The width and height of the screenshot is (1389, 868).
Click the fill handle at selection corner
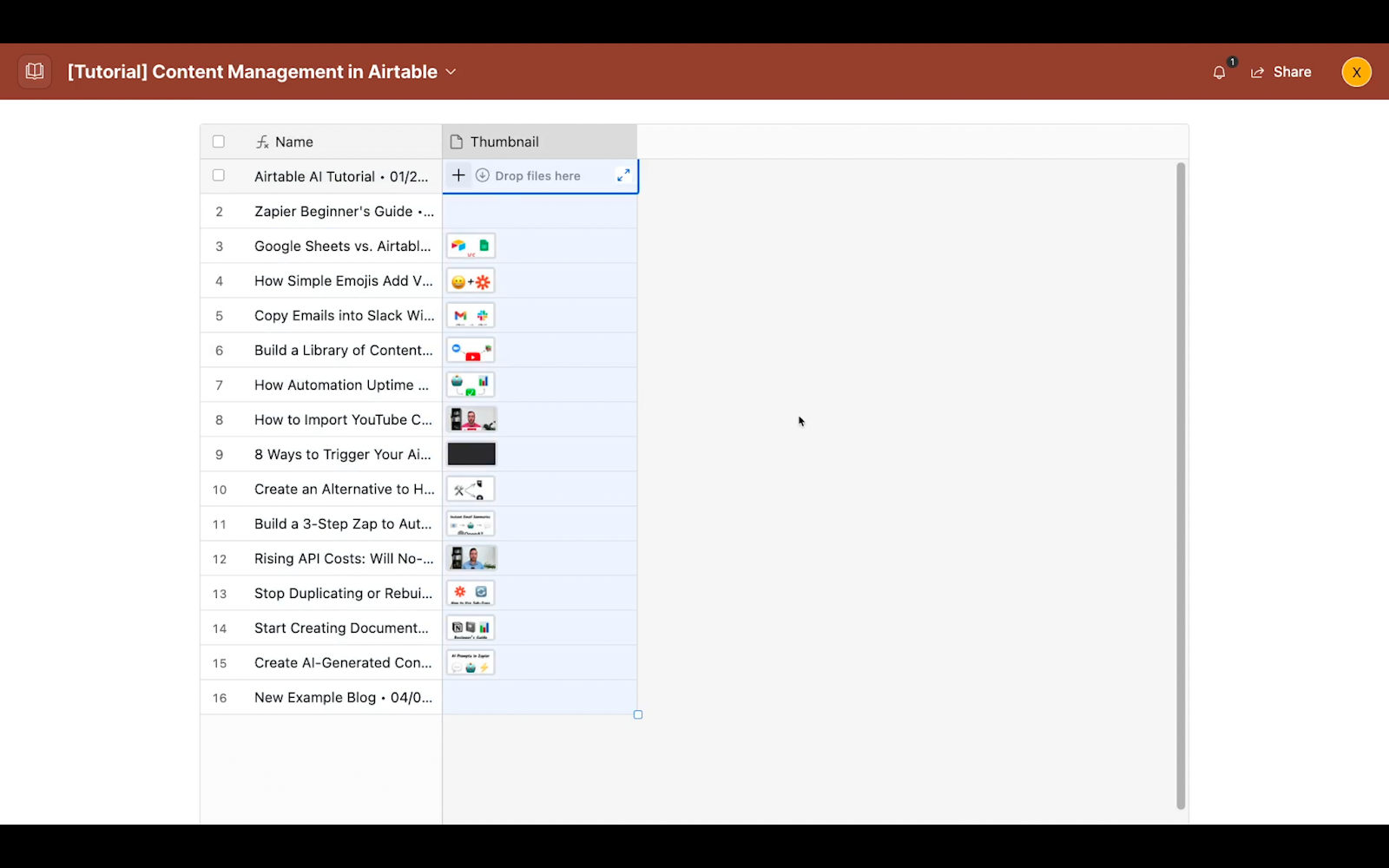(x=638, y=714)
